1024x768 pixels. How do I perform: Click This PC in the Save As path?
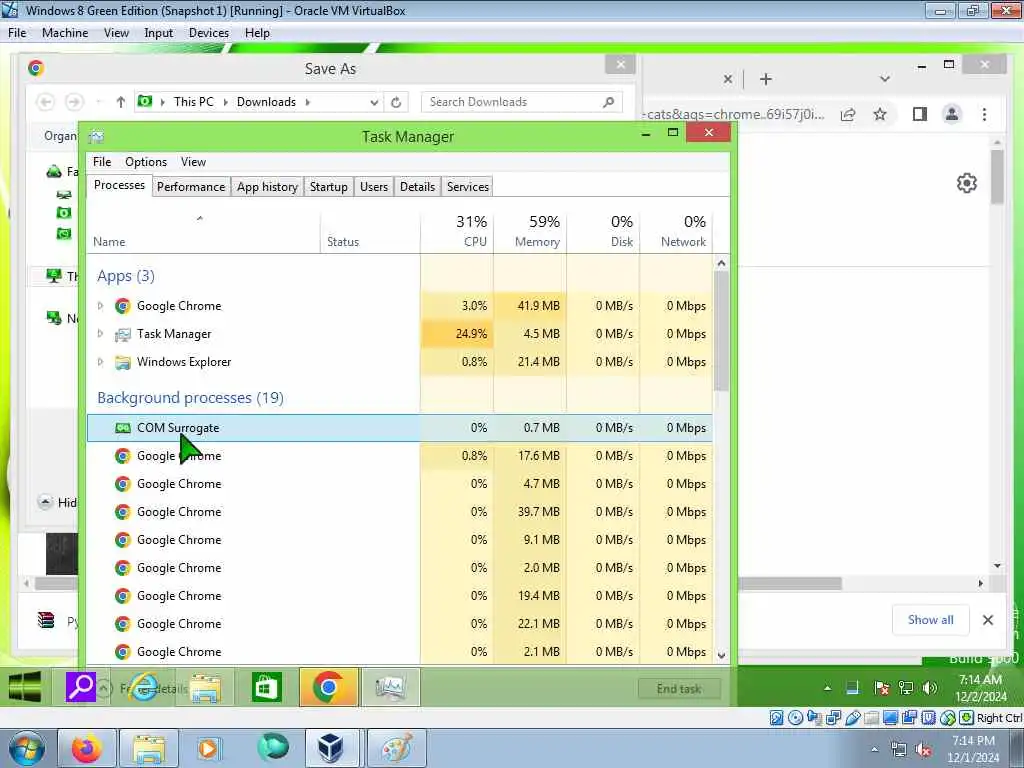[193, 102]
